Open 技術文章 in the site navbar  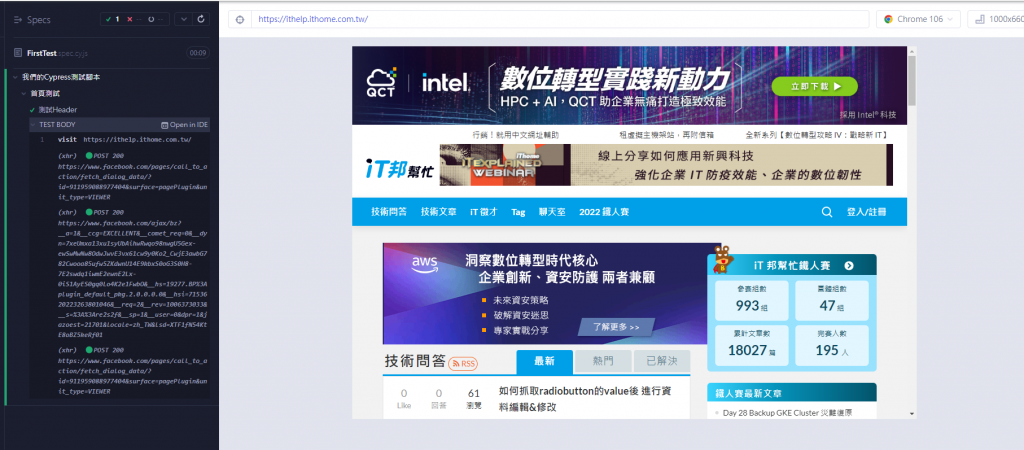[439, 212]
